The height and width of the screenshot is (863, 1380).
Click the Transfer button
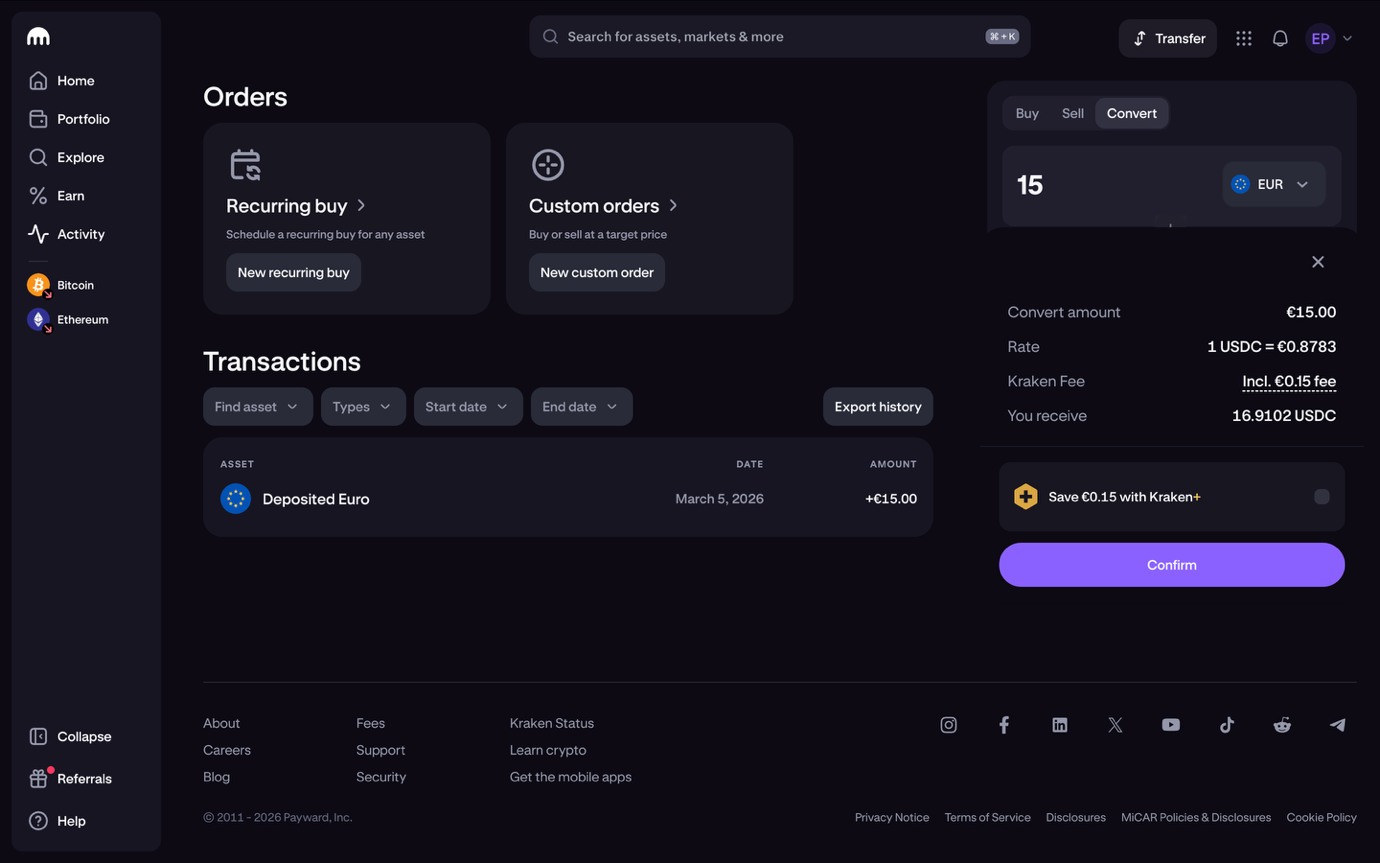(1168, 38)
